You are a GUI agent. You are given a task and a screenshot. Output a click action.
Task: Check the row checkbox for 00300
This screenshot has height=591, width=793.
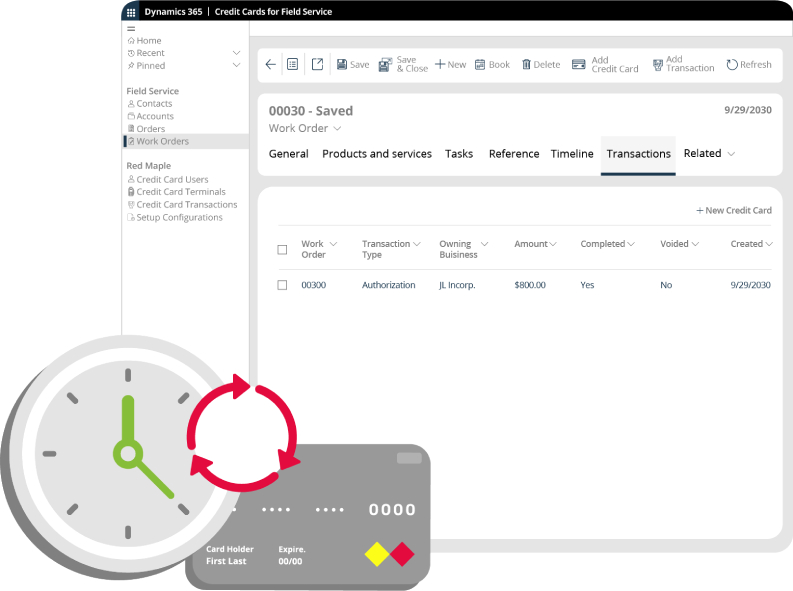click(282, 285)
